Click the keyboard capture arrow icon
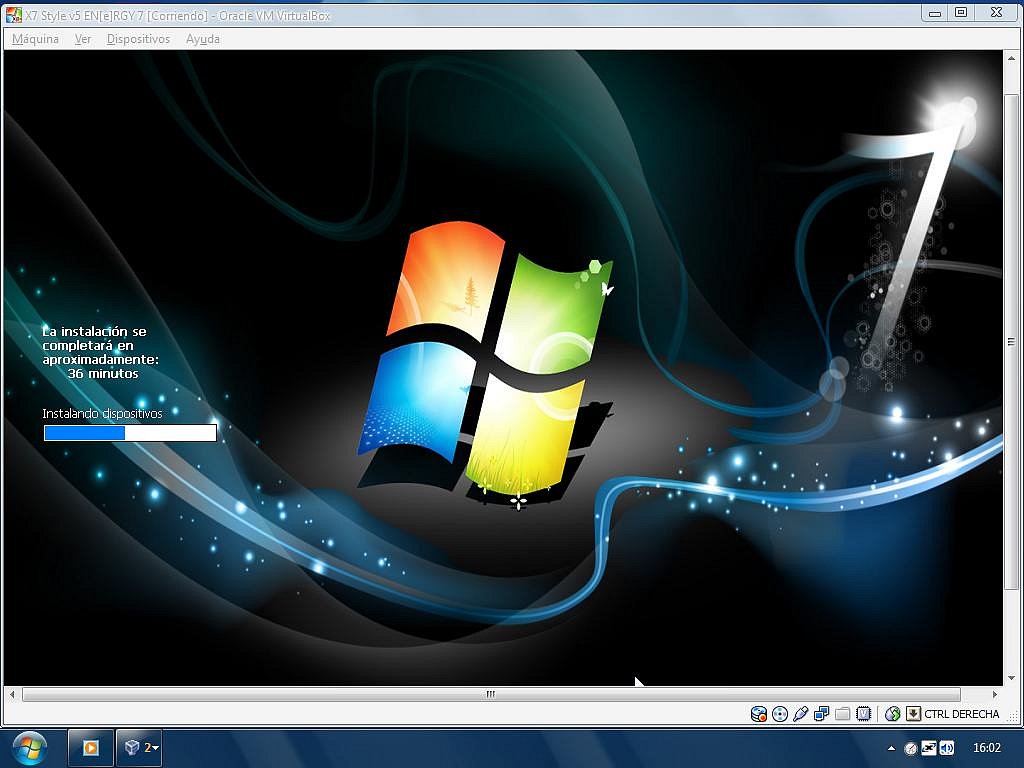1024x768 pixels. point(913,714)
